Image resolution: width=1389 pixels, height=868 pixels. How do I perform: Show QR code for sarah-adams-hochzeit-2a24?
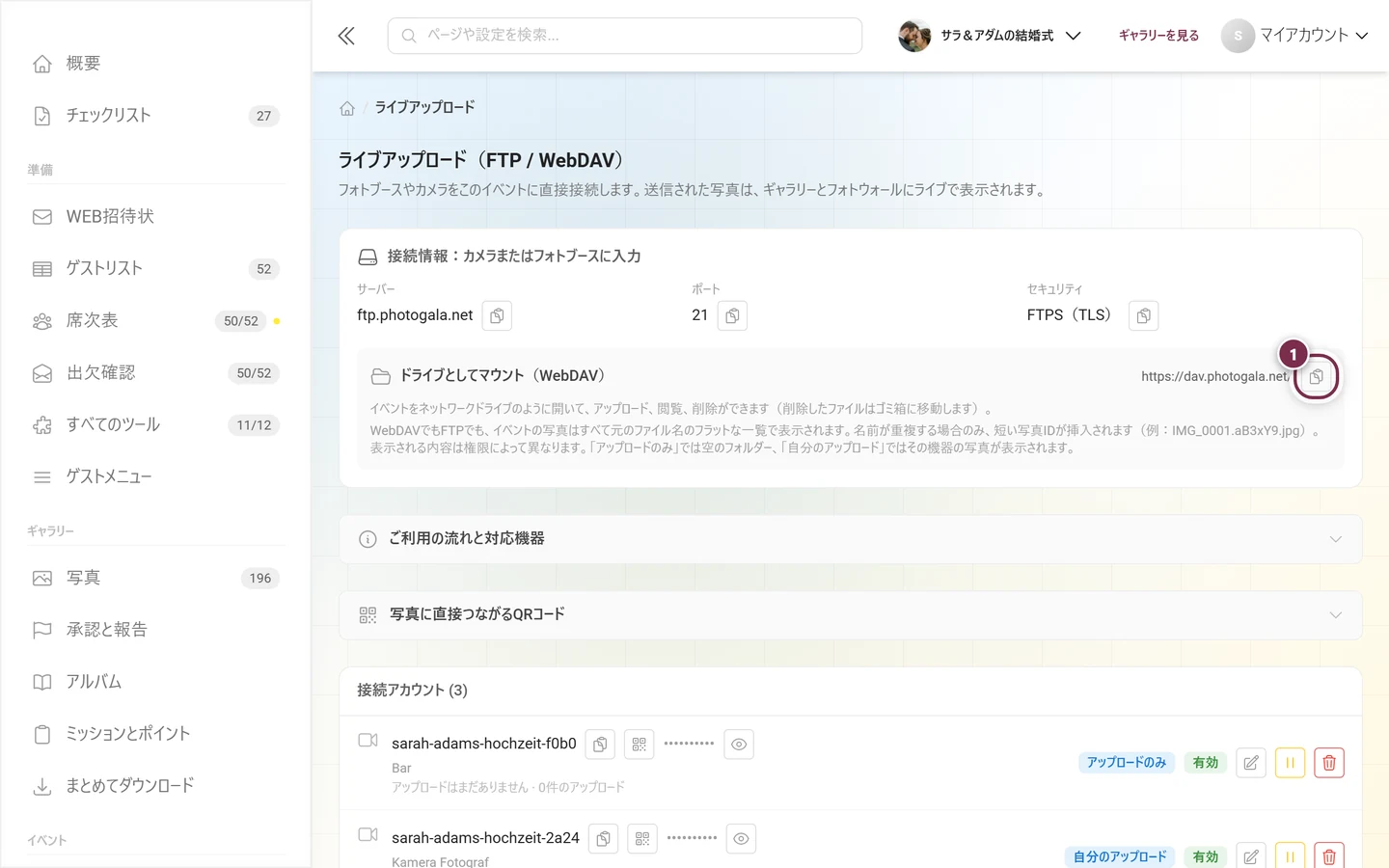(x=641, y=839)
